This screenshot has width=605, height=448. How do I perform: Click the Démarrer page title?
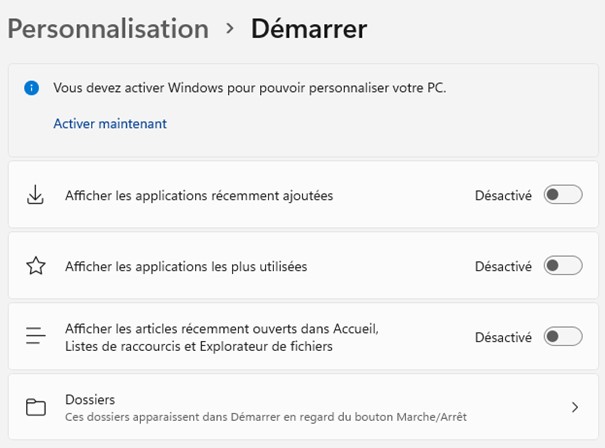pos(309,29)
